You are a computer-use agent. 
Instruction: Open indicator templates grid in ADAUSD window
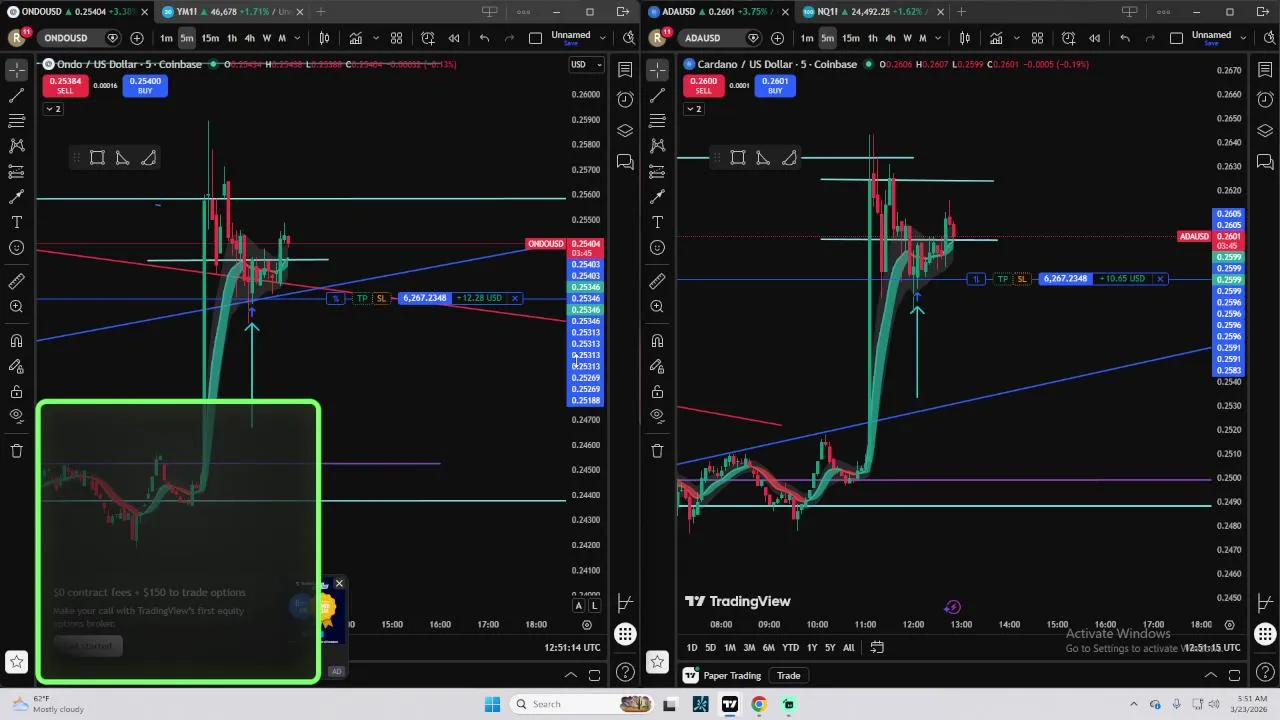(1037, 38)
